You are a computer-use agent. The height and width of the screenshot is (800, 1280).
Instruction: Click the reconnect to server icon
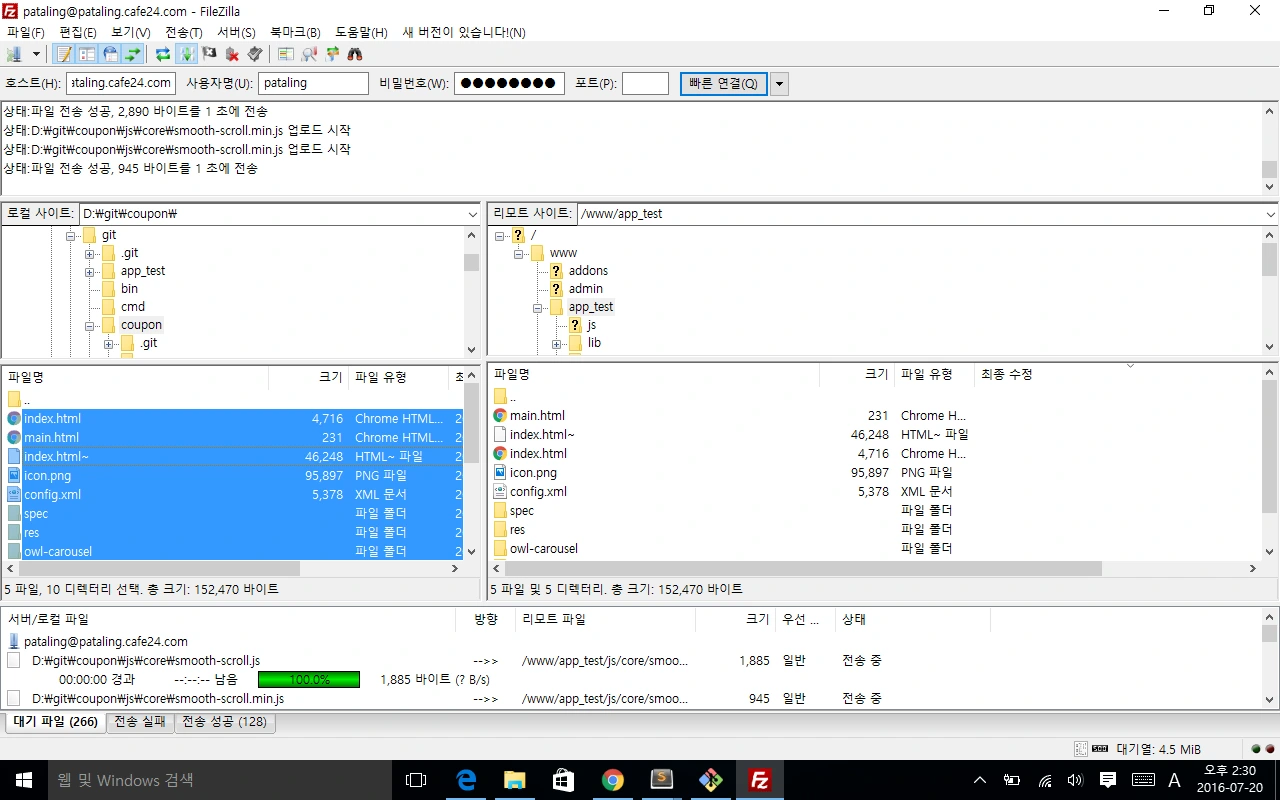click(x=254, y=54)
